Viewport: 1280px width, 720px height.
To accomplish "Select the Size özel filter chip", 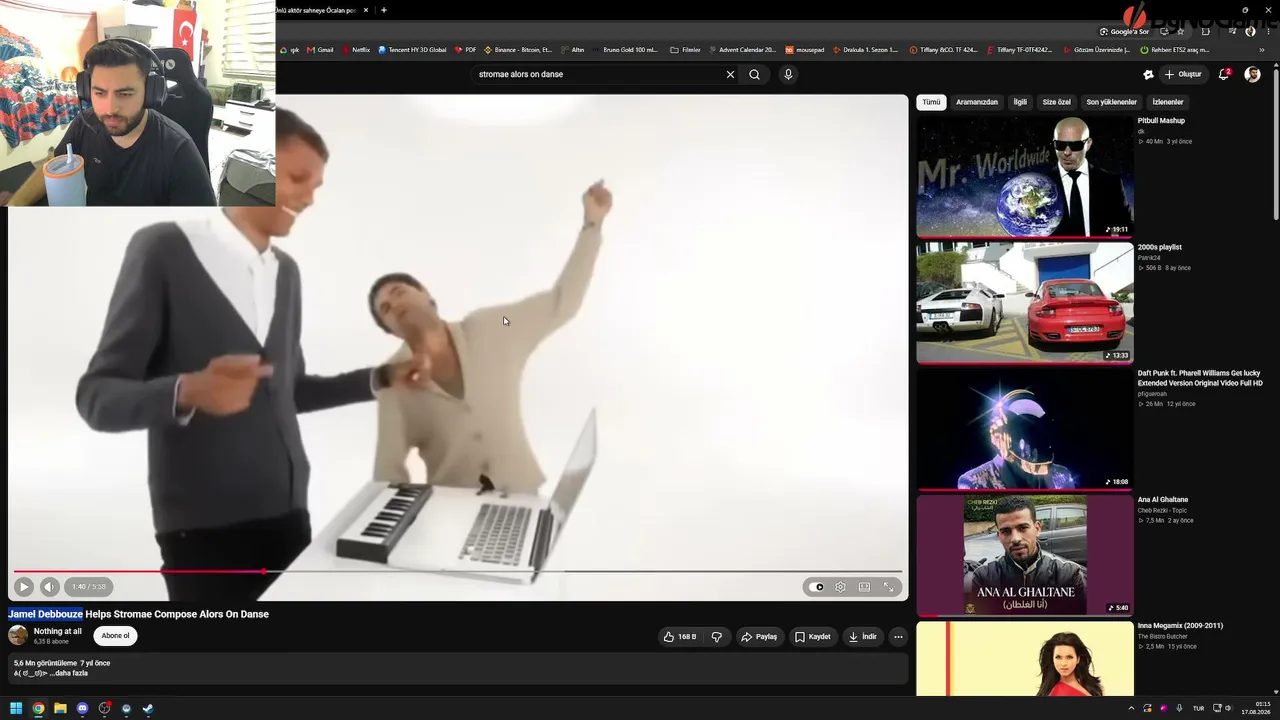I will (1057, 102).
